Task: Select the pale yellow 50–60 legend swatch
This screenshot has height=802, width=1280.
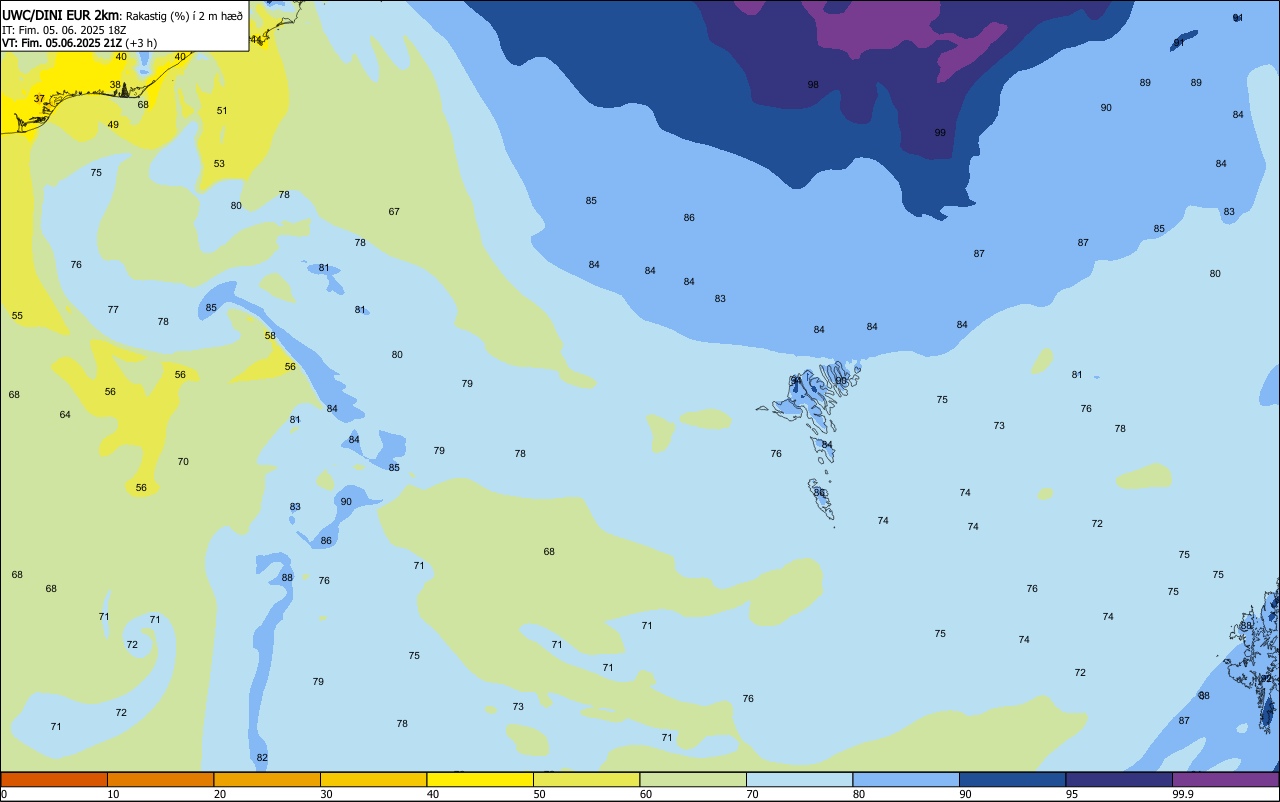Action: pyautogui.click(x=586, y=779)
